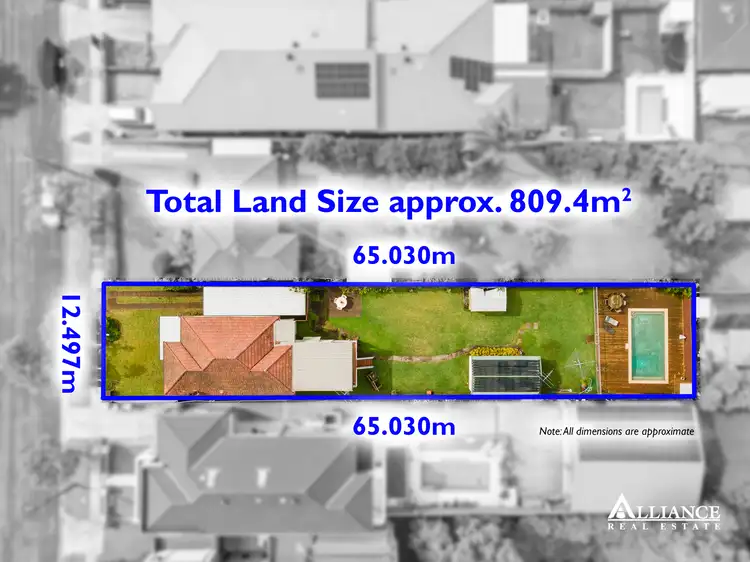Click the neighbouring pool in the top-right corner
Image resolution: width=750 pixels, height=562 pixels.
click(653, 107)
